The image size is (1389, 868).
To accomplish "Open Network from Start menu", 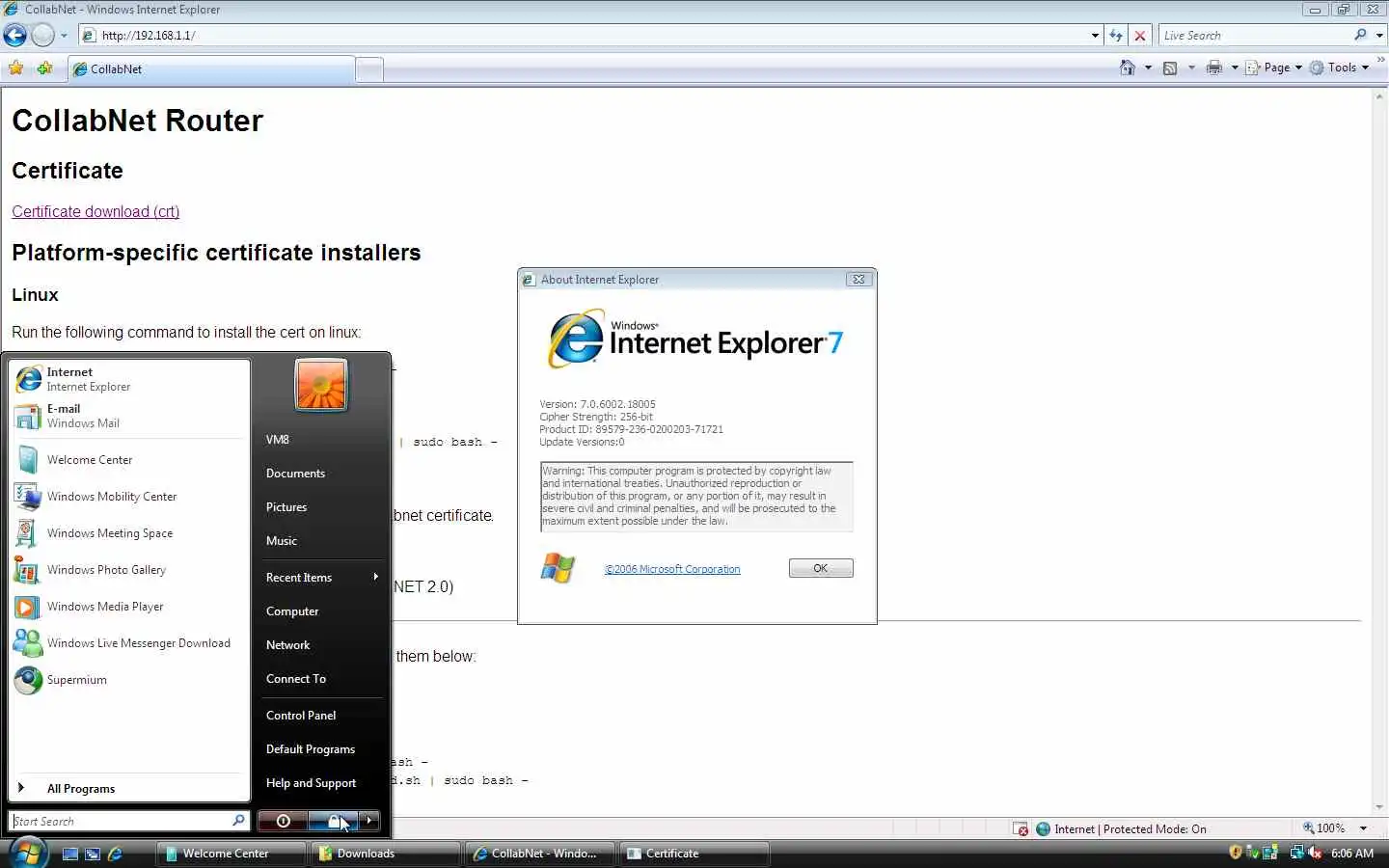I will click(x=321, y=645).
